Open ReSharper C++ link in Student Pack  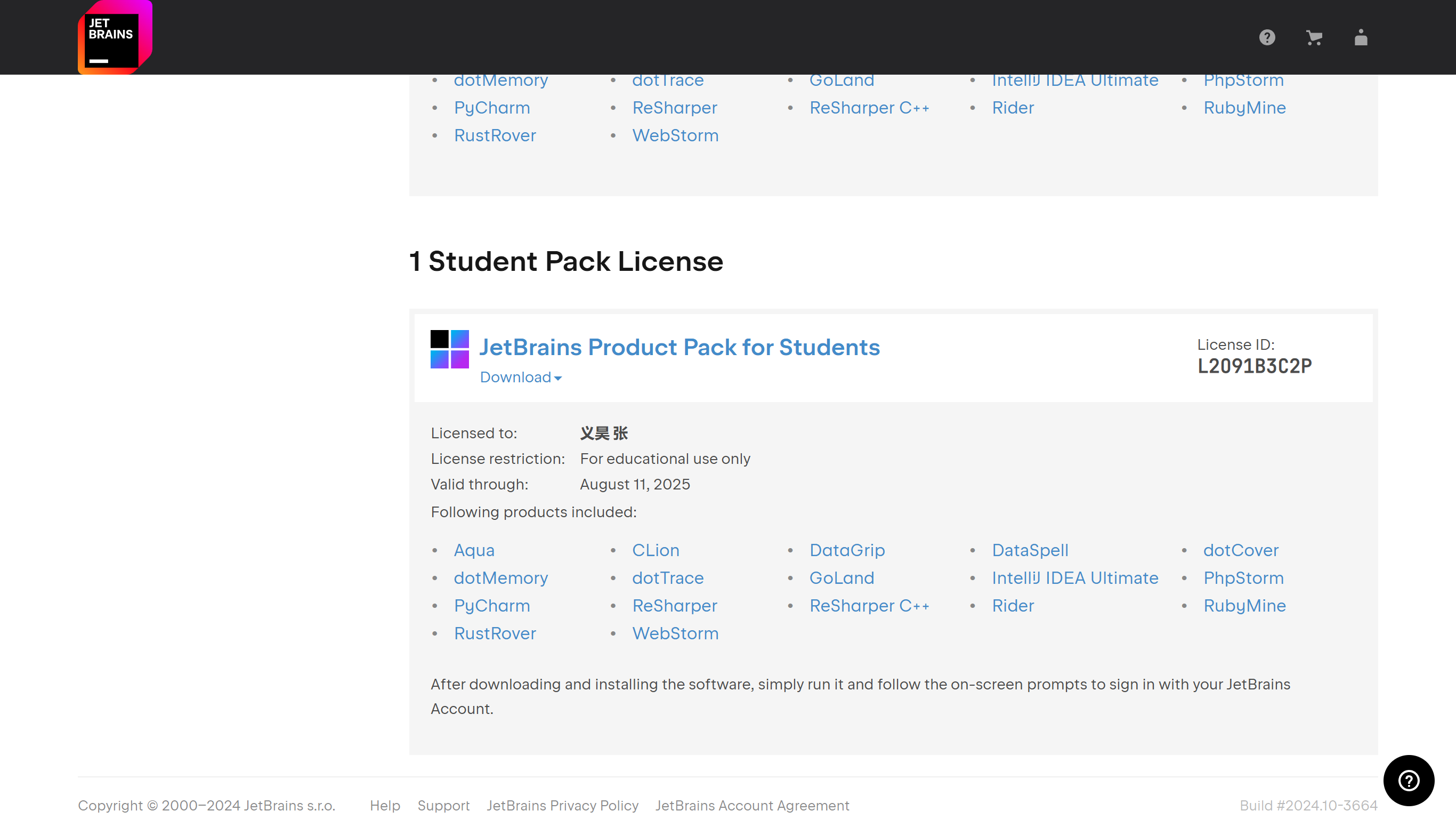click(869, 605)
